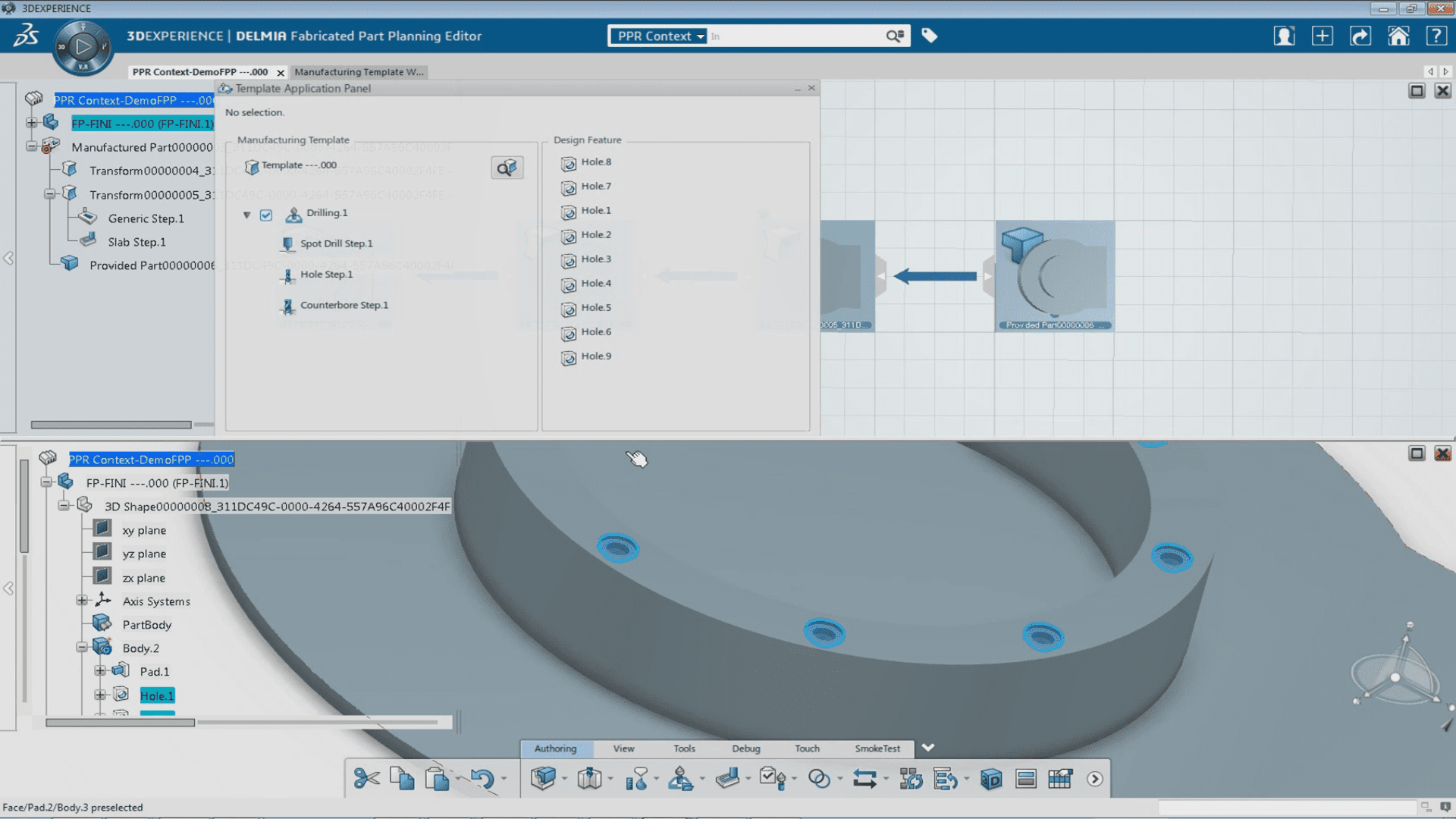Switch to the Manufacturing Template W... tab
Viewport: 1456px width, 819px height.
coord(359,72)
